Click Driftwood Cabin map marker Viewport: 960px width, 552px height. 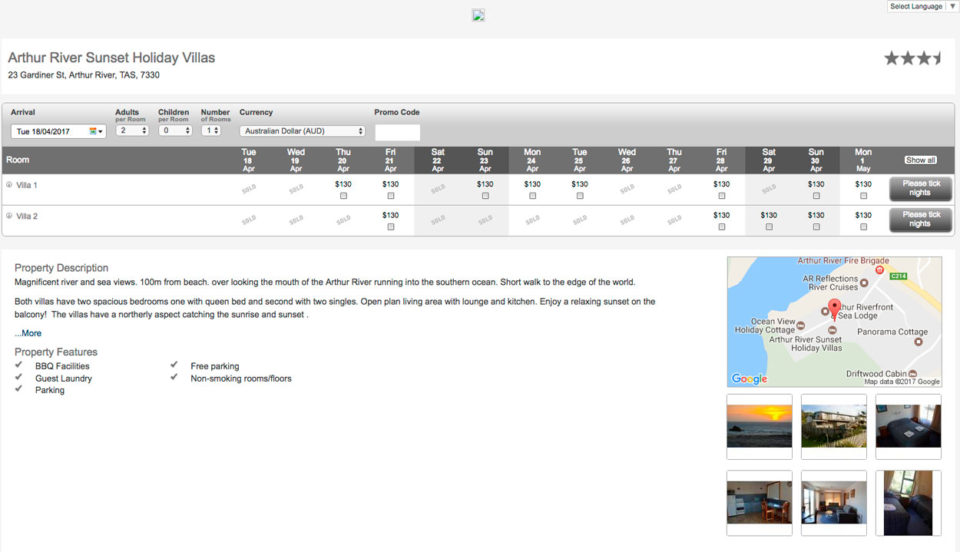913,373
